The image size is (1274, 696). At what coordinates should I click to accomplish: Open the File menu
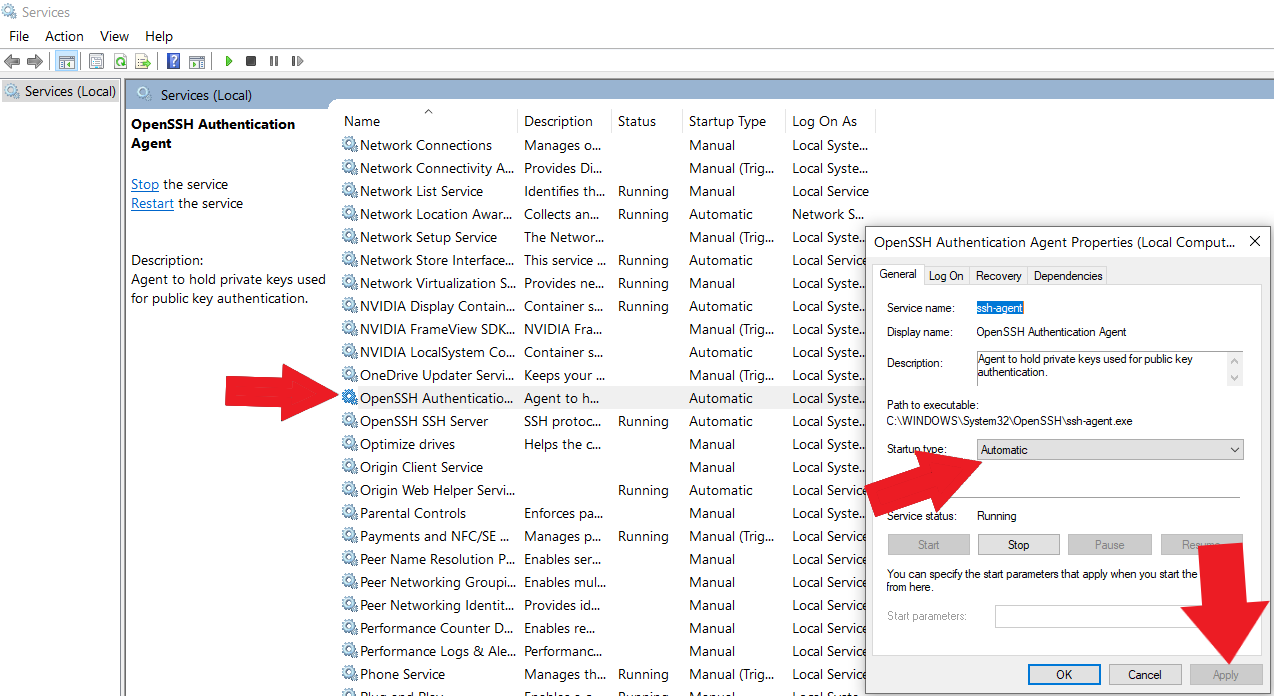pos(19,36)
